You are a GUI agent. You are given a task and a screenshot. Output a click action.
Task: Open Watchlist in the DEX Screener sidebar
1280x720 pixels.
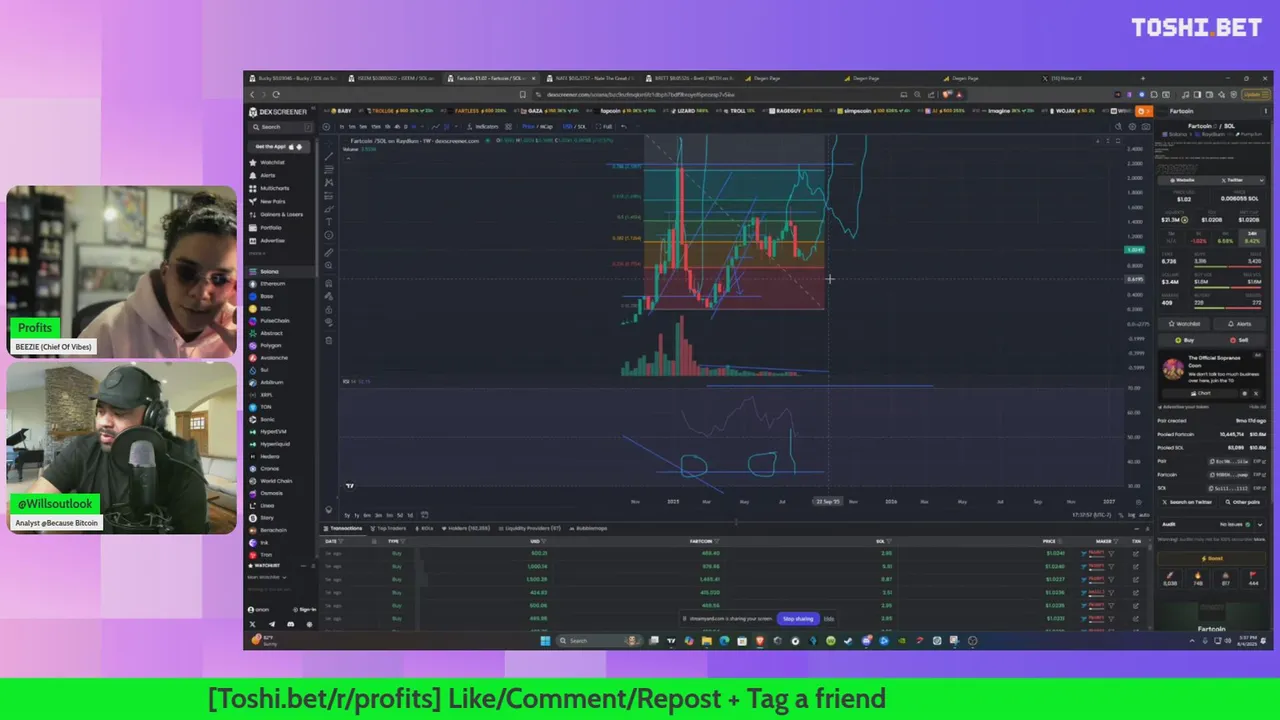pyautogui.click(x=272, y=162)
